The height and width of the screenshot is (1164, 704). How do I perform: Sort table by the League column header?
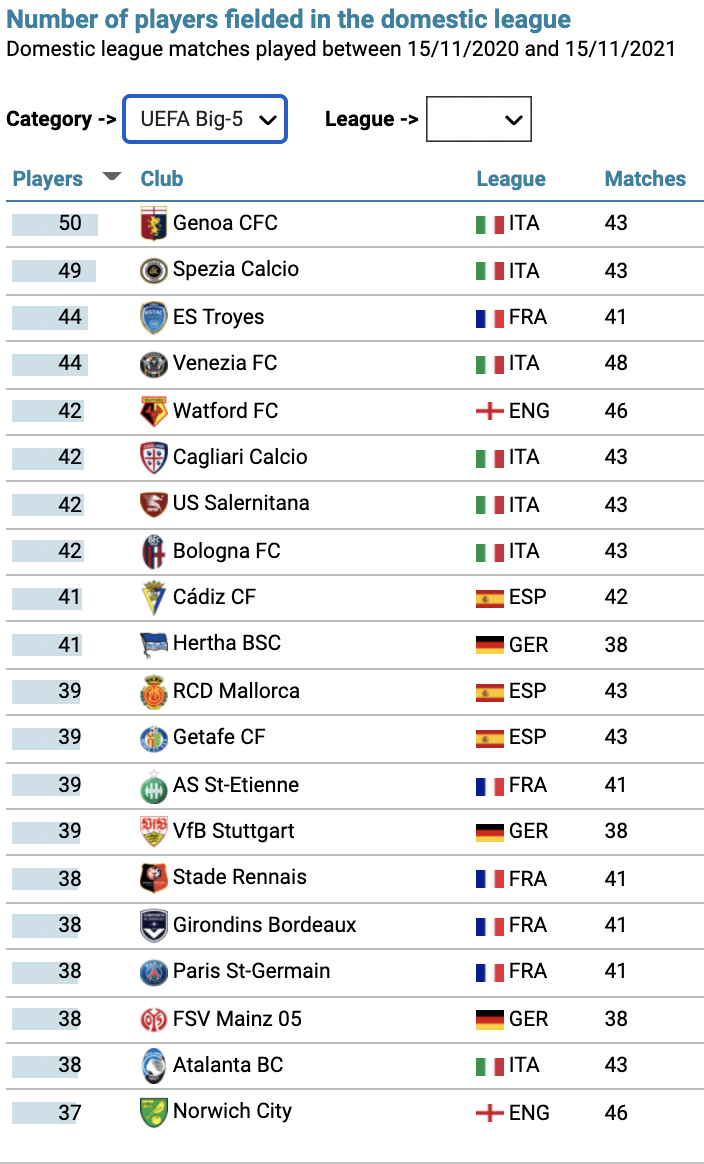(511, 179)
